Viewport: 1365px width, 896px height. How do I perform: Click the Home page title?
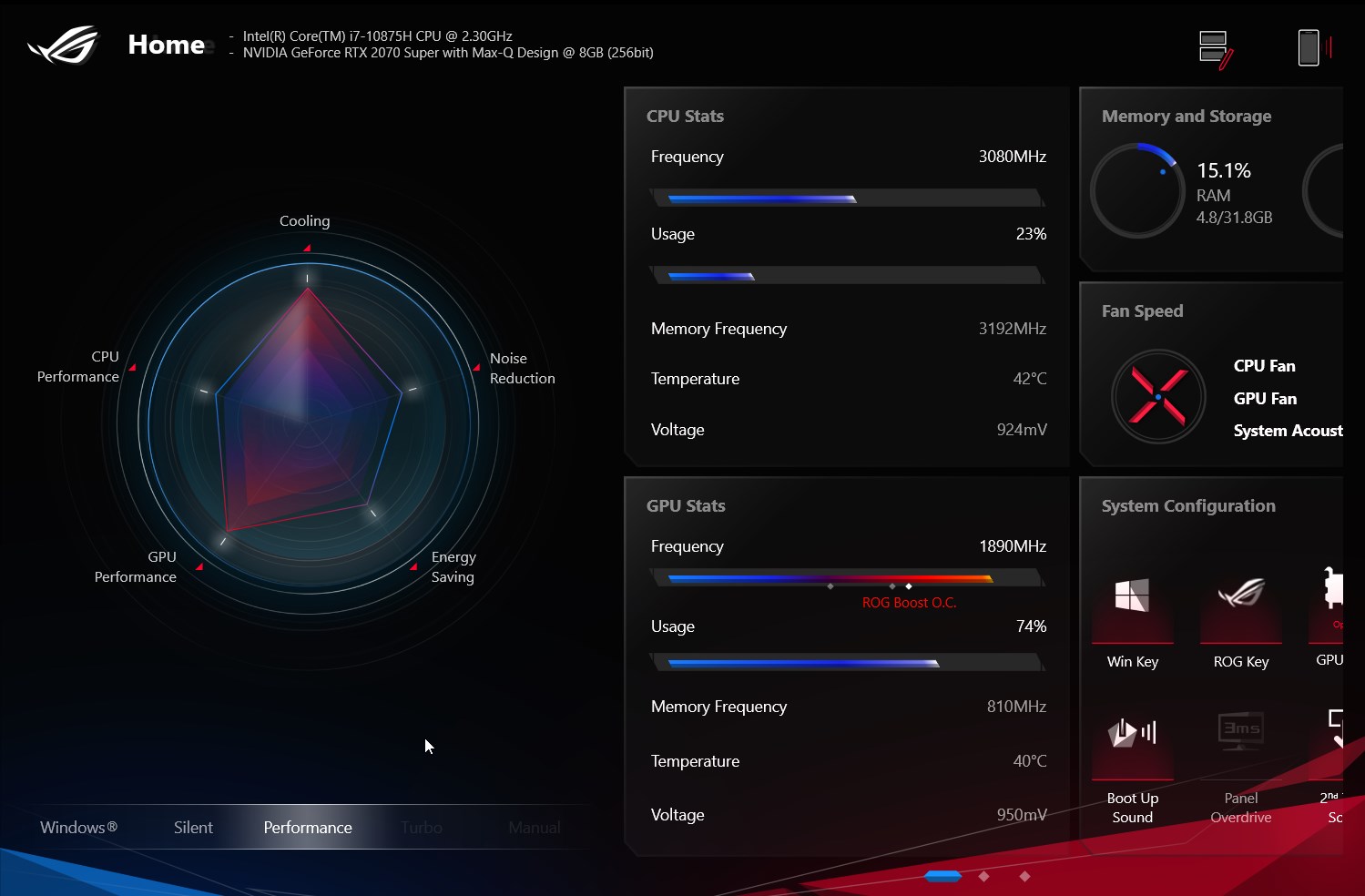click(166, 45)
